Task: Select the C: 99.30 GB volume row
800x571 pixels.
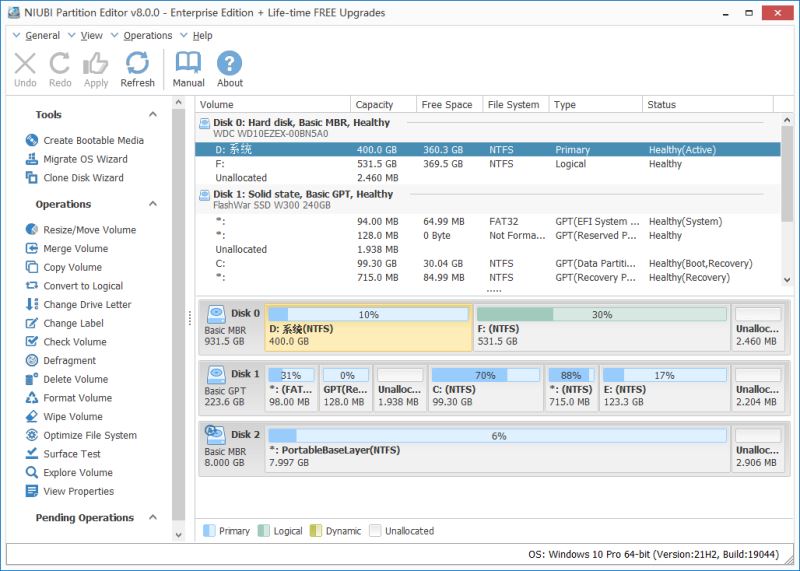Action: tap(488, 263)
